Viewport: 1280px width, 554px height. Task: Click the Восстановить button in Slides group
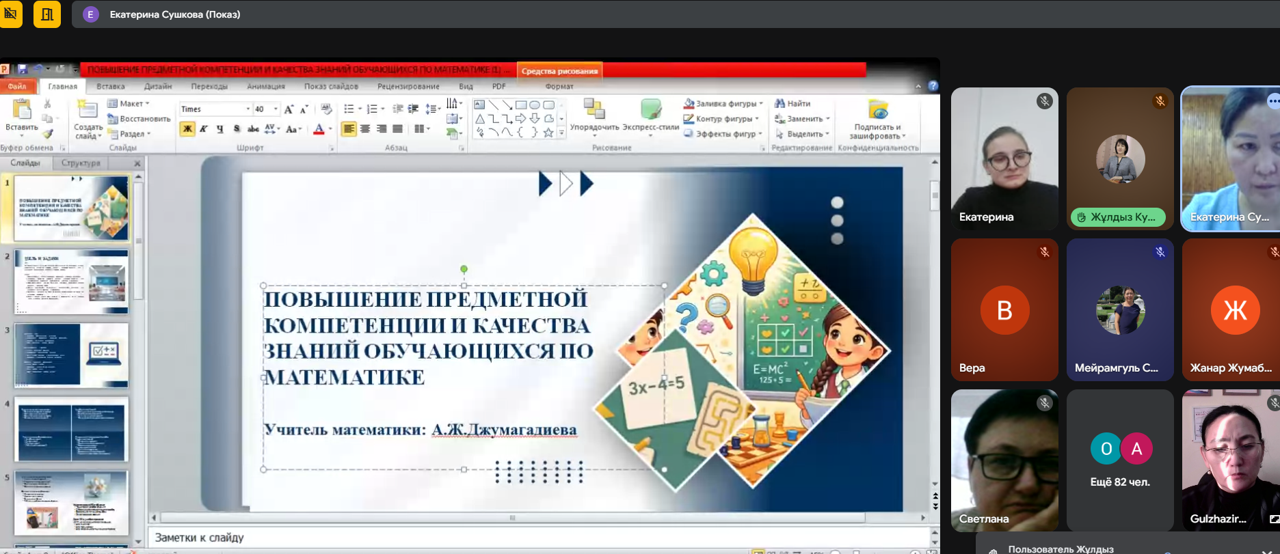pos(139,119)
